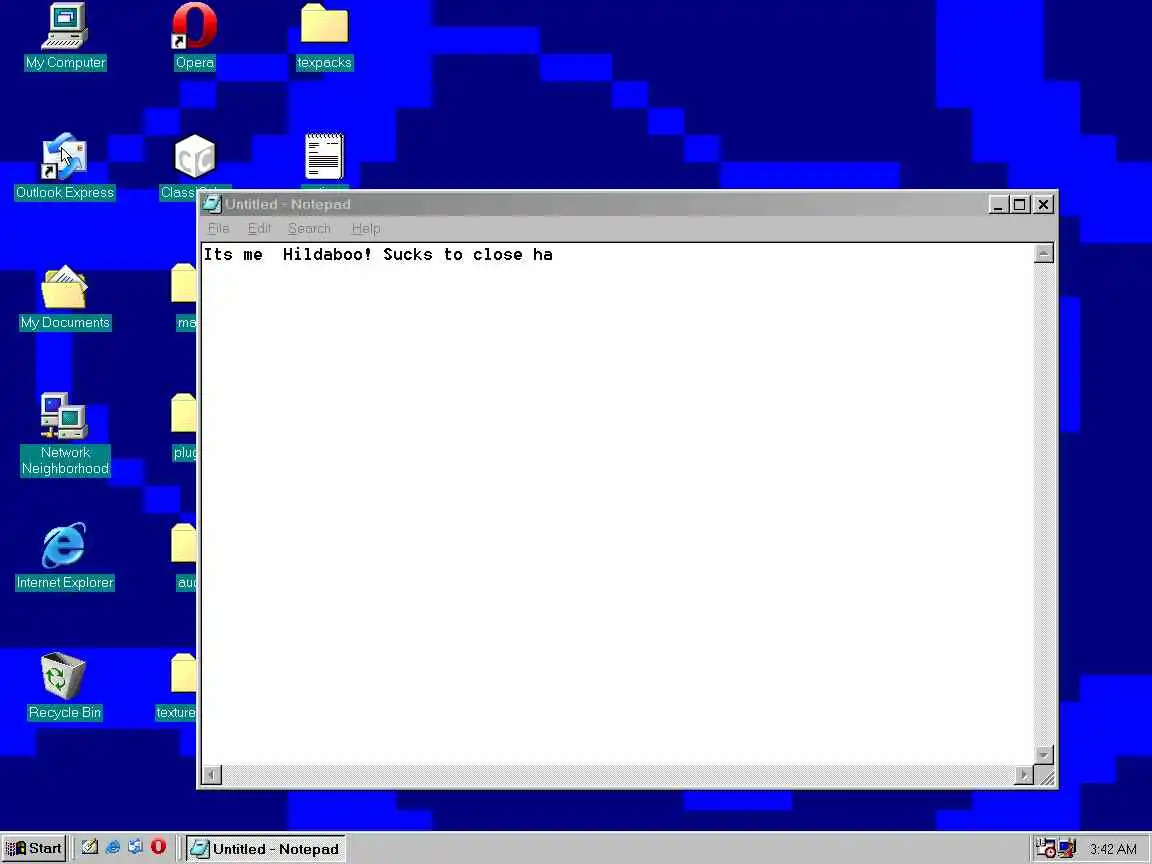Click the second system tray icon
The height and width of the screenshot is (864, 1152).
pos(1067,849)
